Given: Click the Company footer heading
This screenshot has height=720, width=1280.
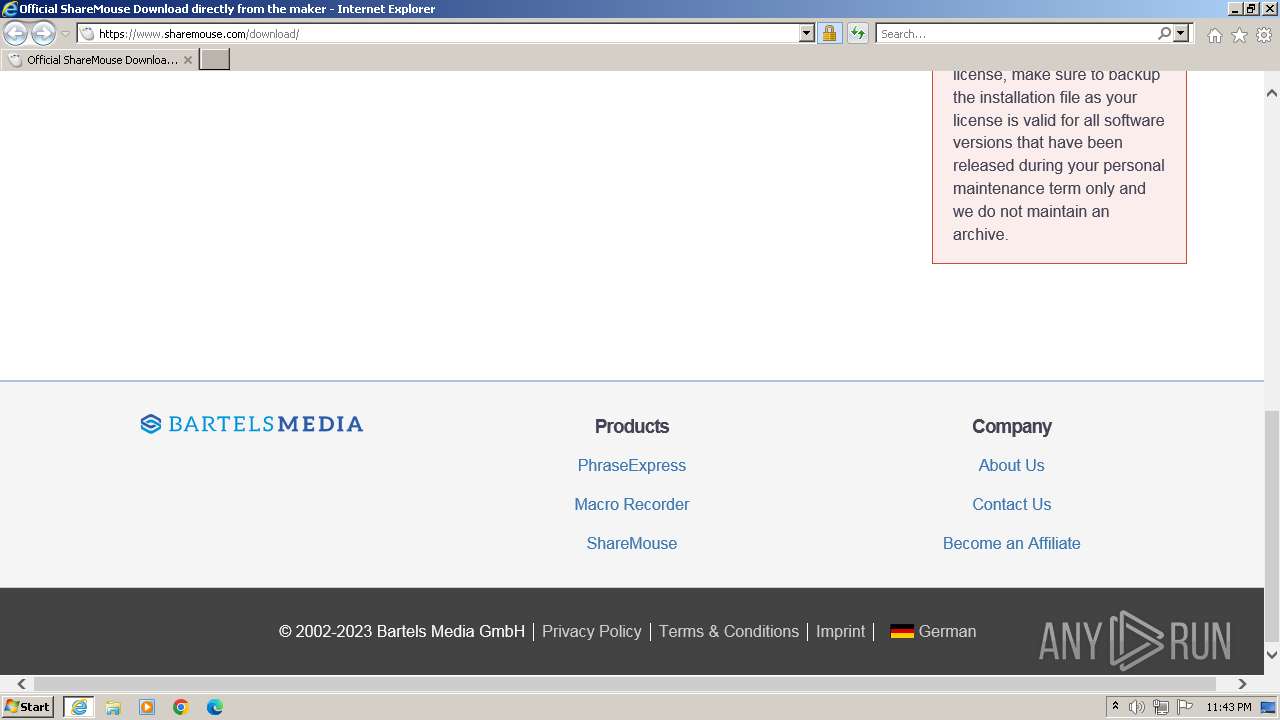Looking at the screenshot, I should [x=1011, y=426].
